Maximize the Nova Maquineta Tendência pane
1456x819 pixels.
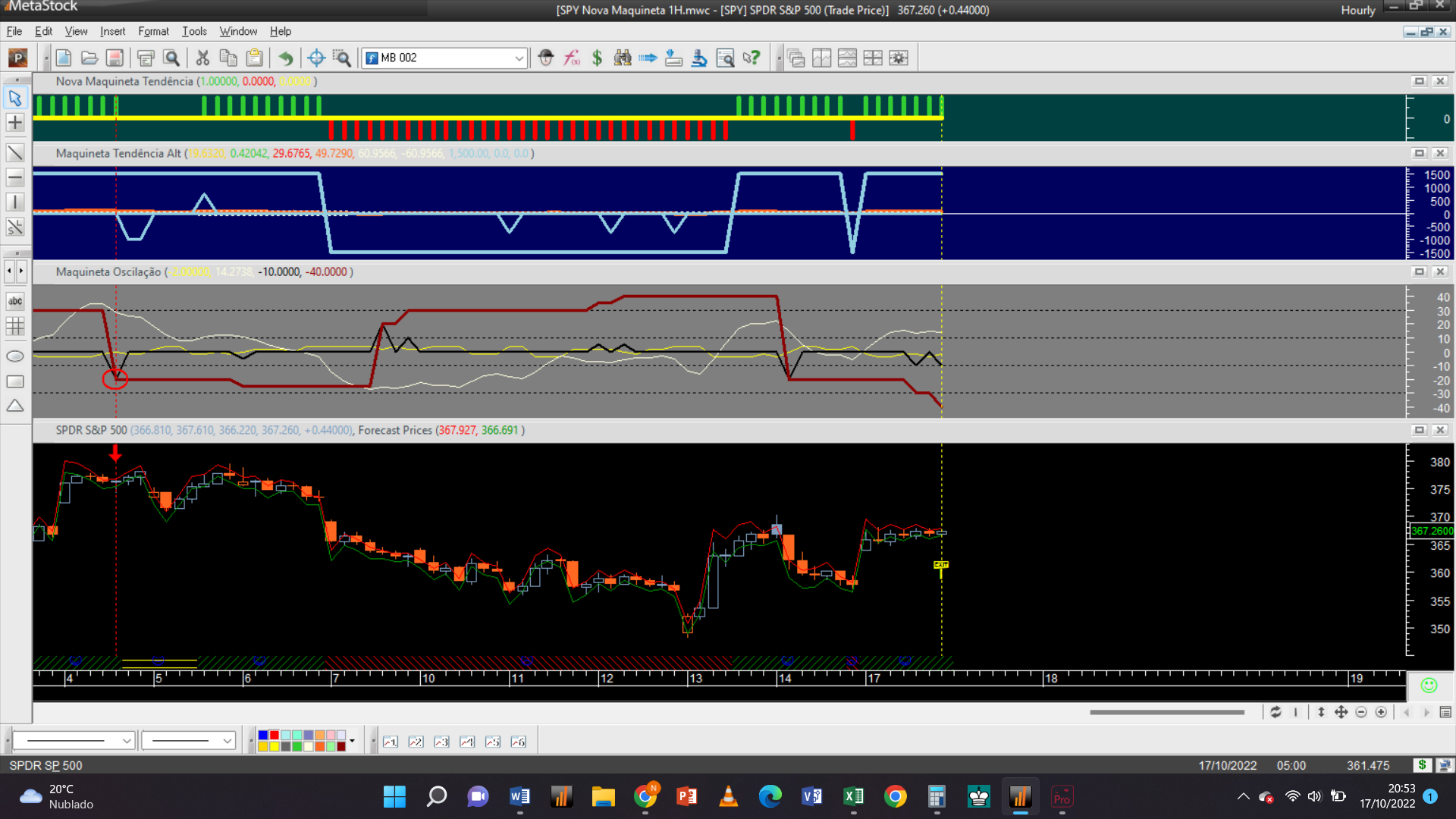click(x=1419, y=81)
